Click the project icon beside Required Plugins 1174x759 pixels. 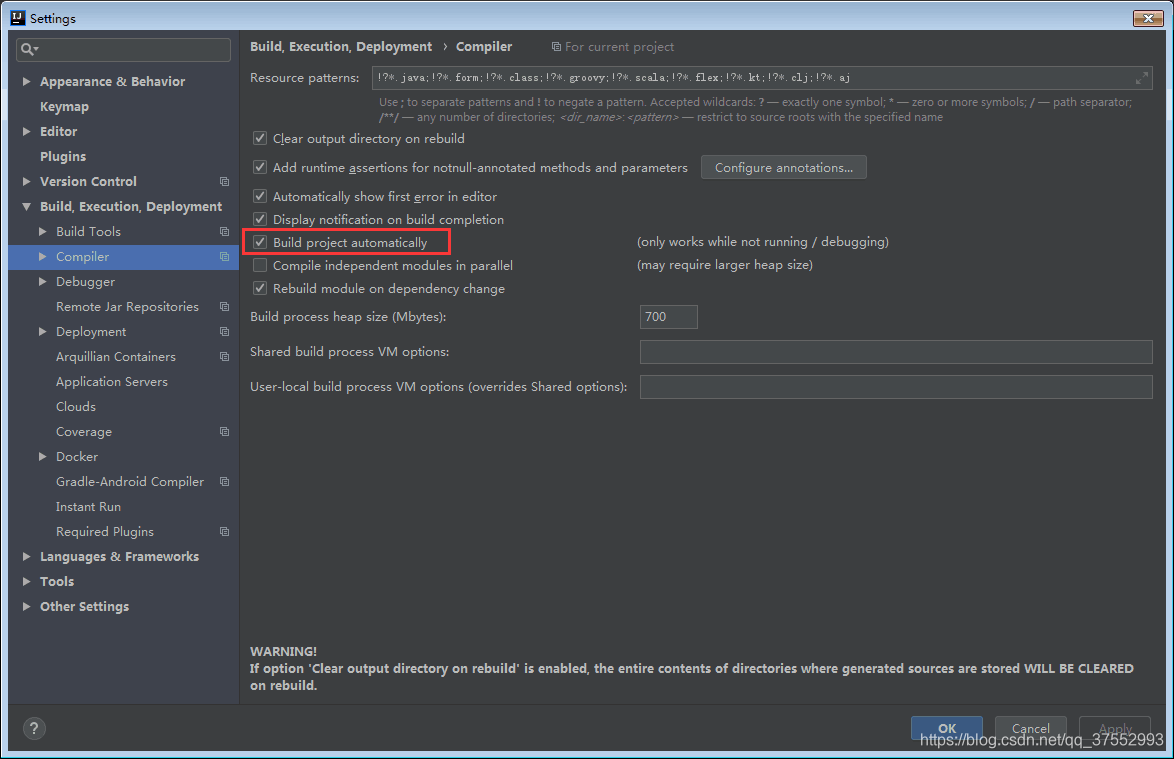(224, 531)
